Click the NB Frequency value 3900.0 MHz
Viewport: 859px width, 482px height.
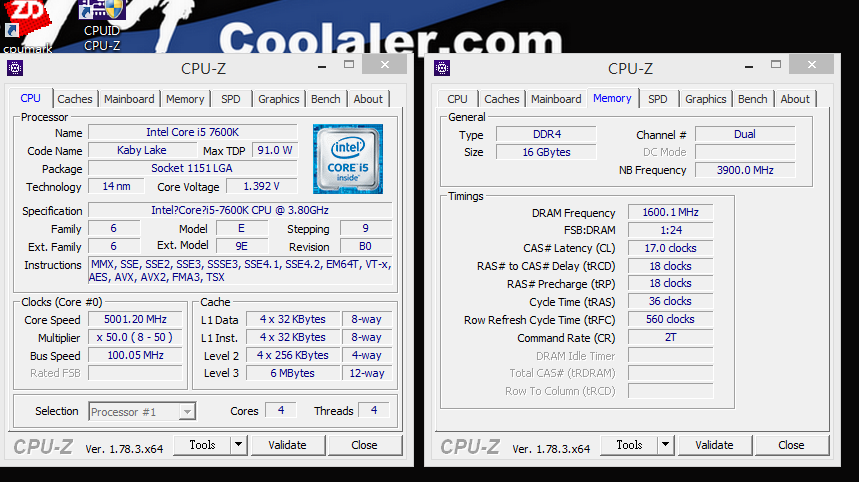coord(745,170)
